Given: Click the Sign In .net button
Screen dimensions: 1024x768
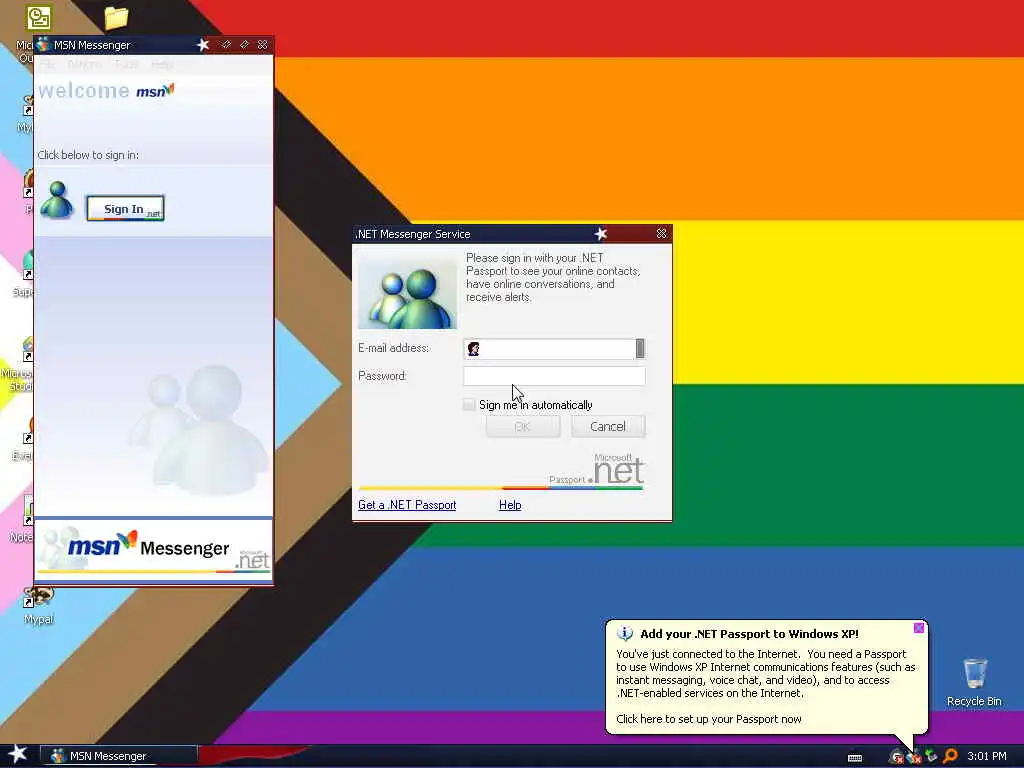Looking at the screenshot, I should (125, 208).
